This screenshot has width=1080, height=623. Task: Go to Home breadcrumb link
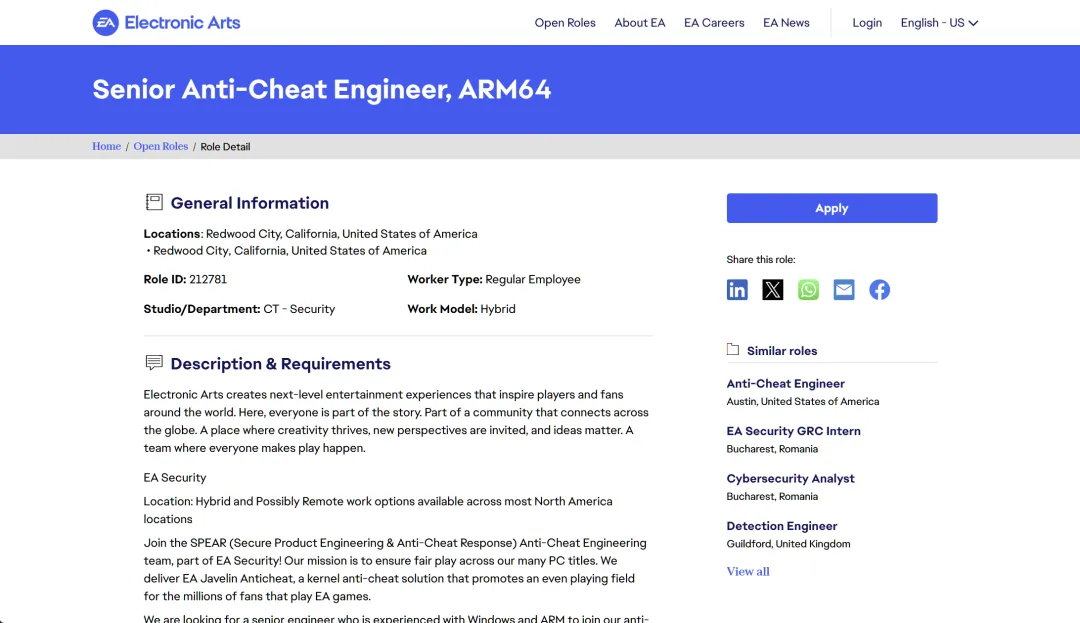[107, 147]
